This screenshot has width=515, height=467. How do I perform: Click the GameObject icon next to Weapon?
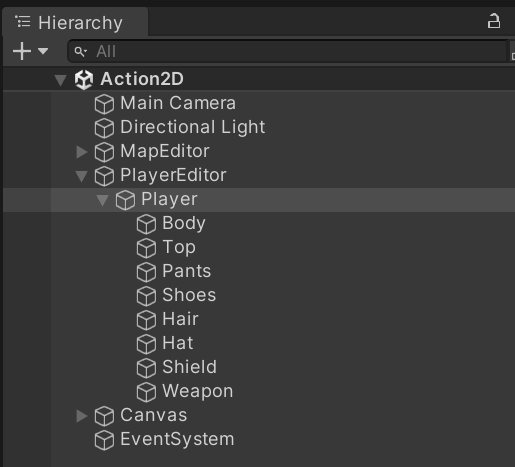coord(146,392)
